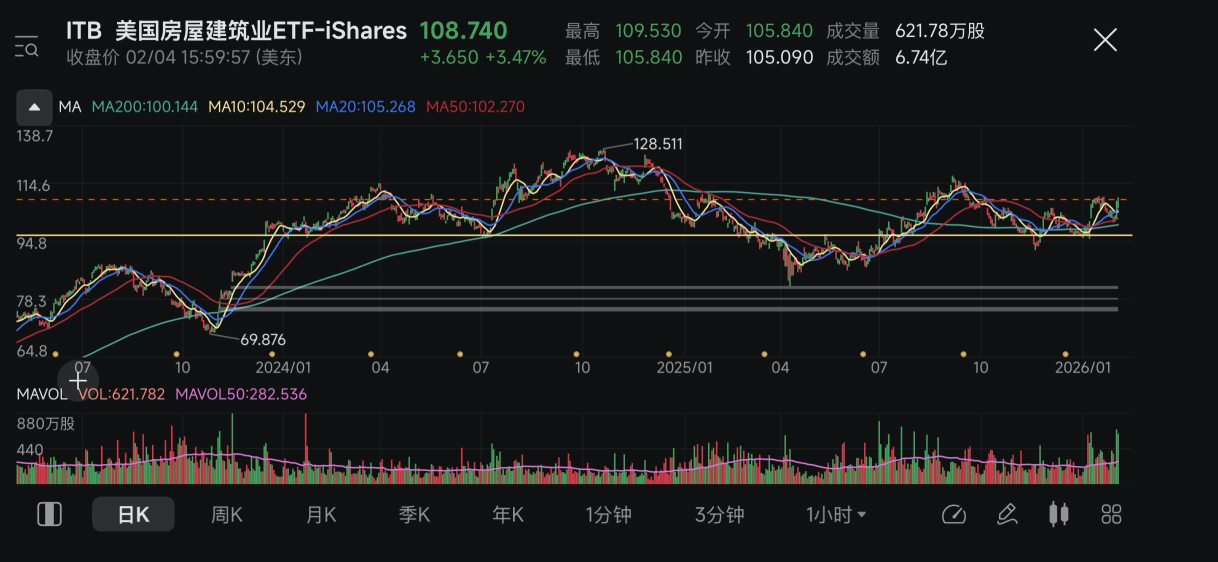Click the 64.8 price axis label
The image size is (1218, 562).
coord(32,351)
